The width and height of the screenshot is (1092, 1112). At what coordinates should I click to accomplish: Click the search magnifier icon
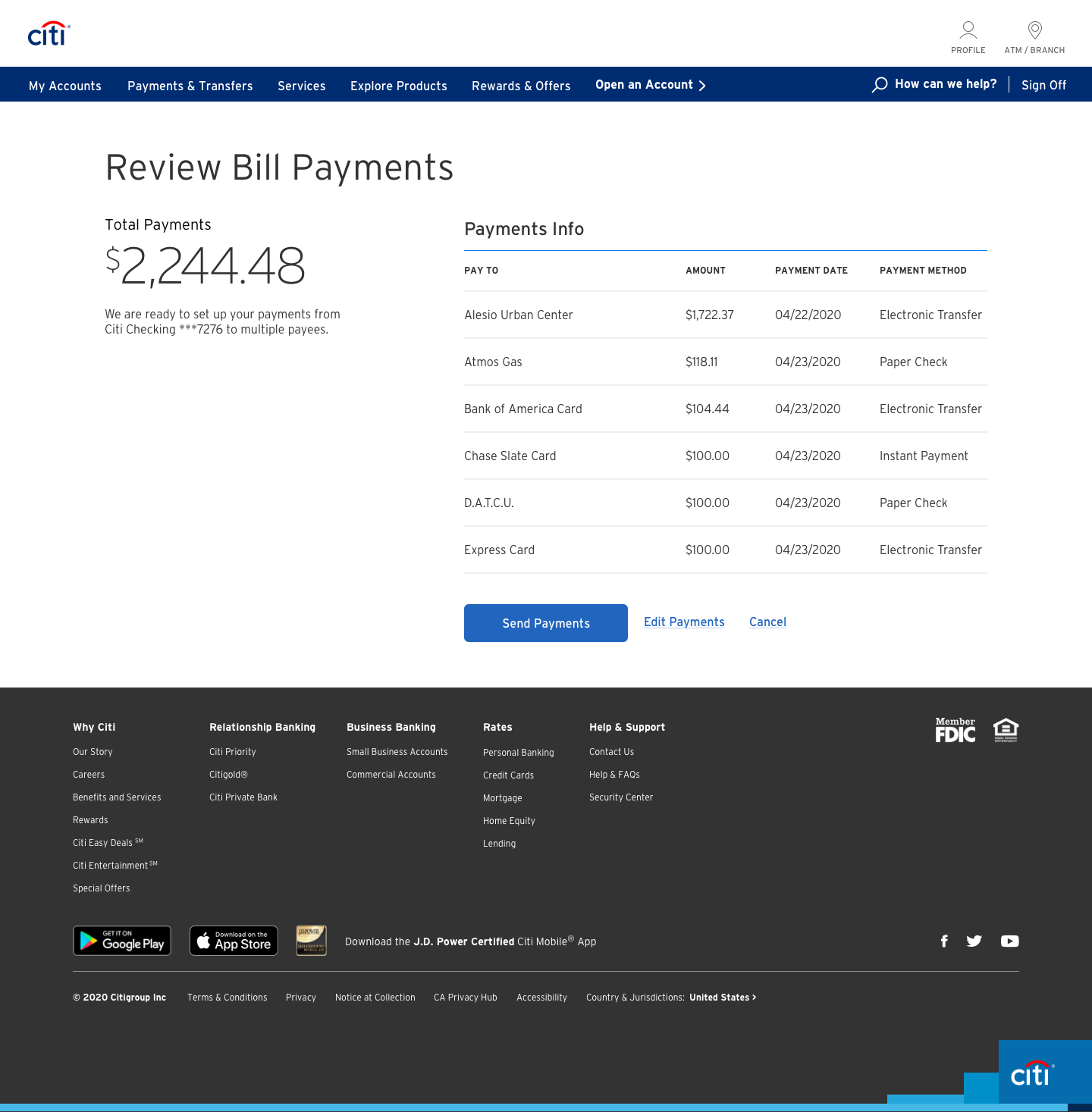coord(880,85)
